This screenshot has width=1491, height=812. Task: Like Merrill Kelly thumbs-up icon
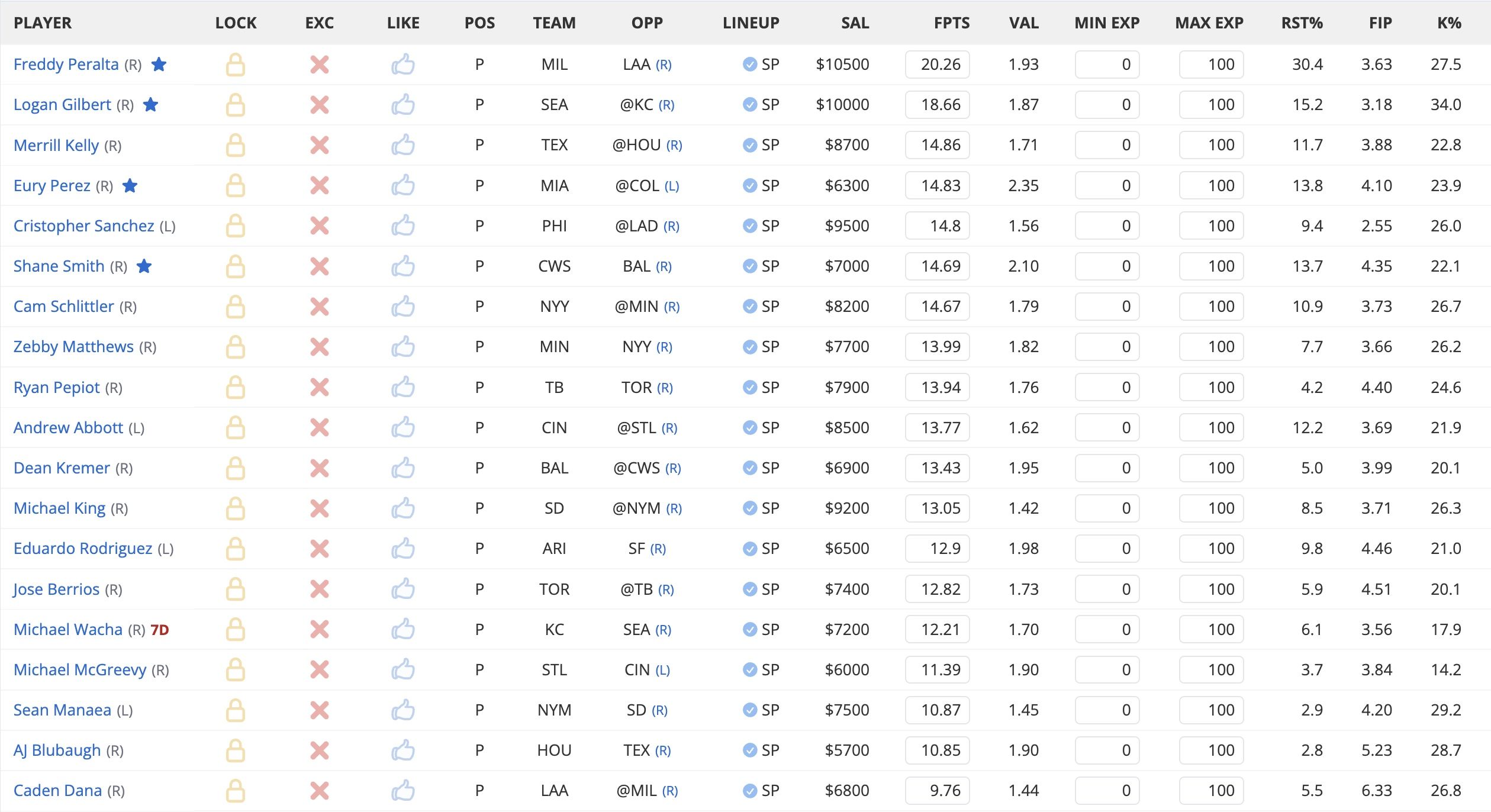[403, 145]
